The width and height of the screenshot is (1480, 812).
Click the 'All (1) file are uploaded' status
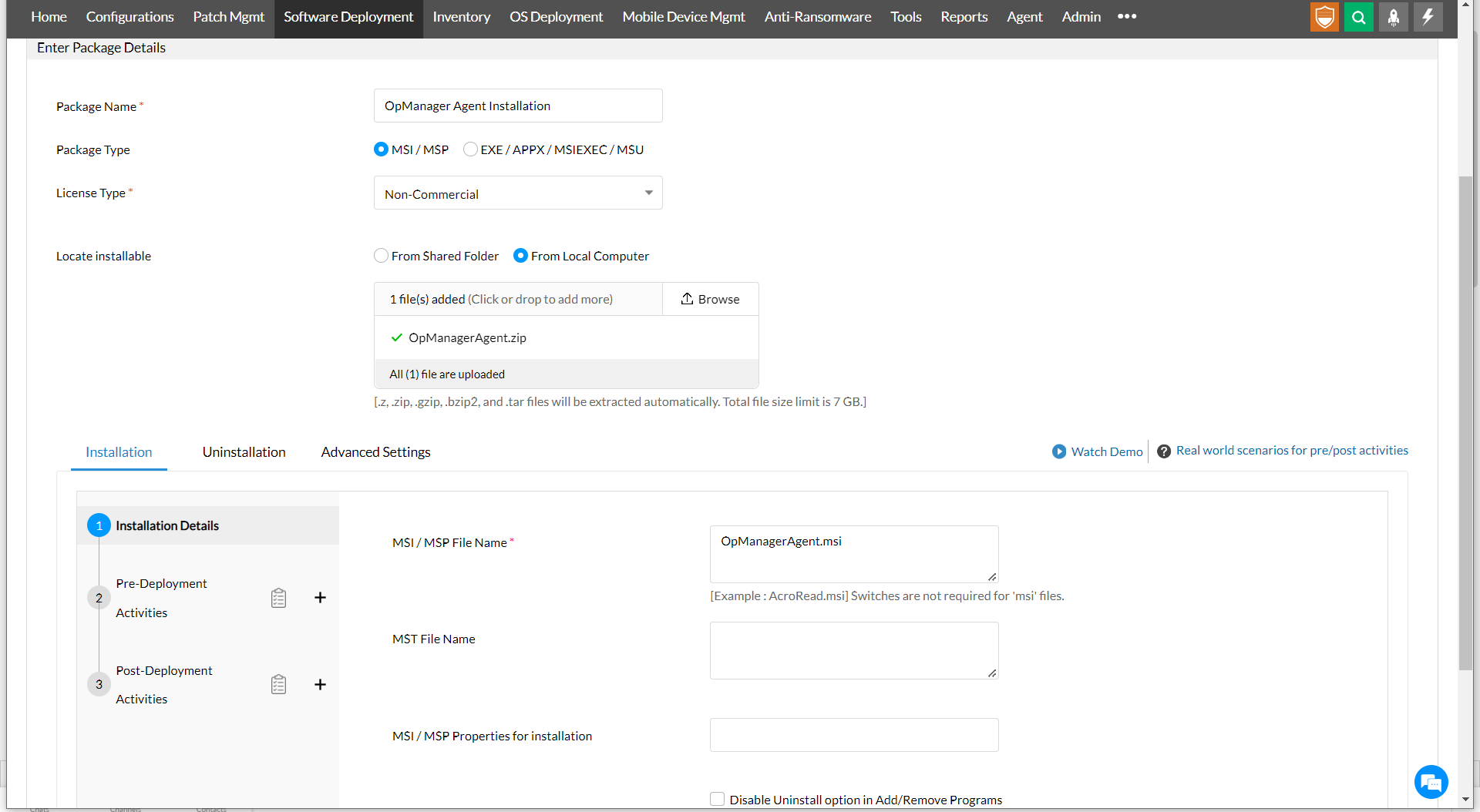coord(447,374)
